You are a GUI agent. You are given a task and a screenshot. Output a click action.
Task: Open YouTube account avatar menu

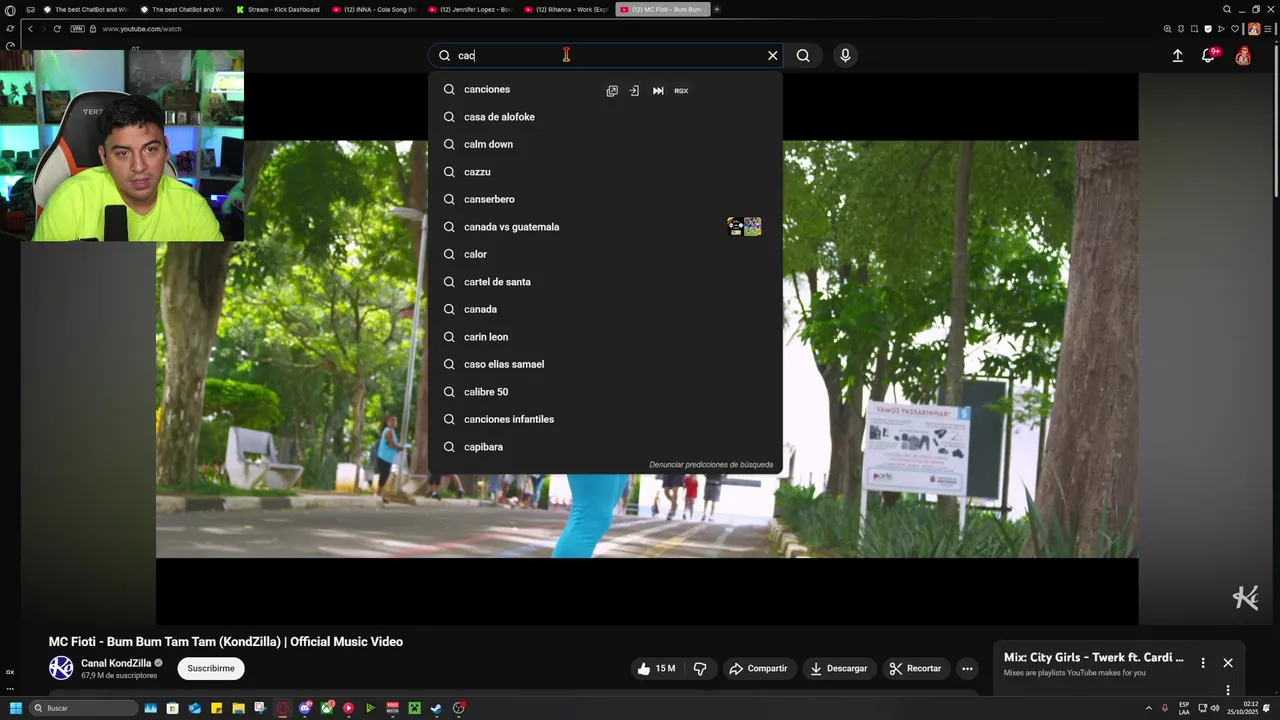point(1243,56)
